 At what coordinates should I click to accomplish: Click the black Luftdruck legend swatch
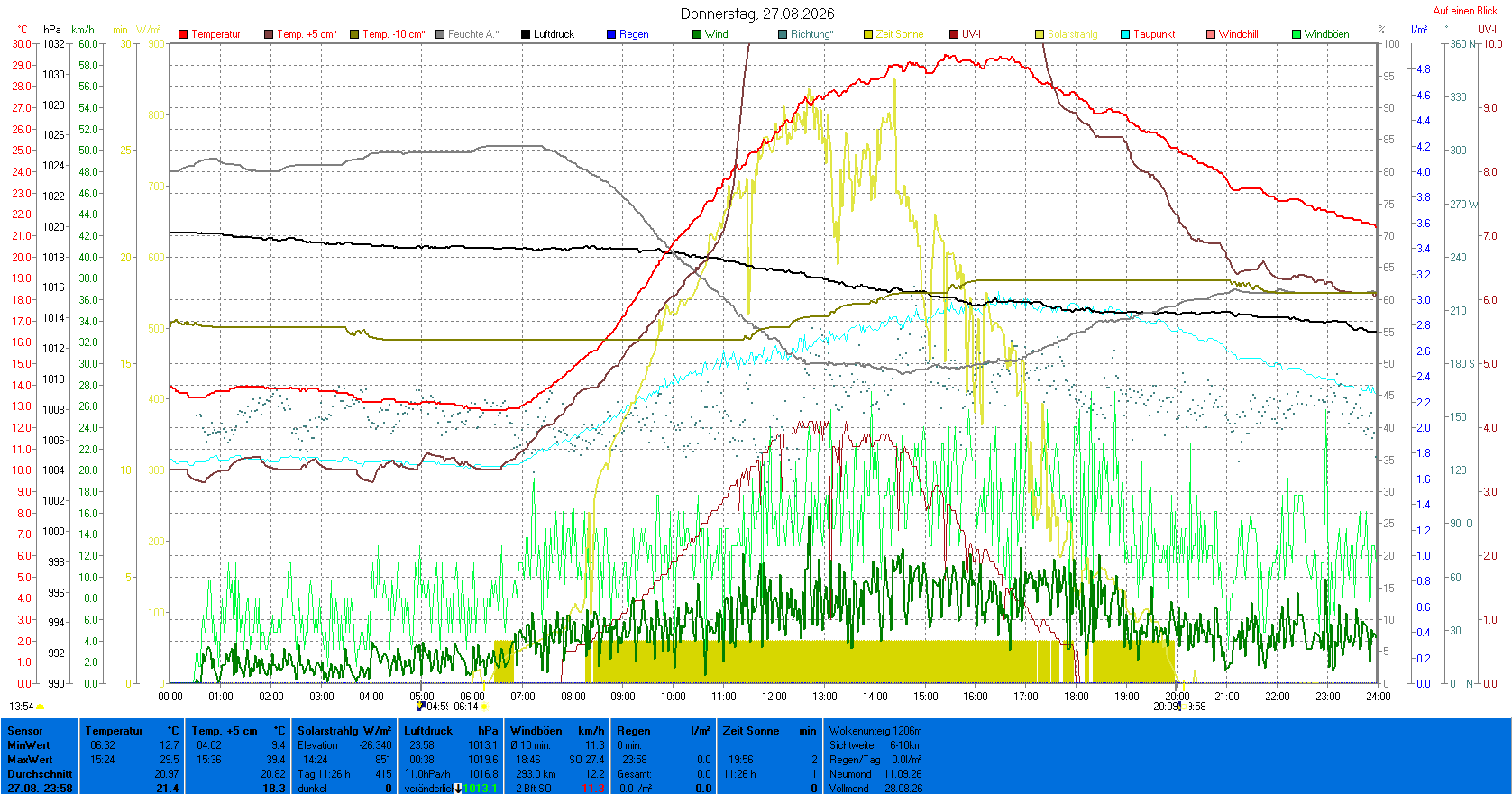pyautogui.click(x=526, y=34)
